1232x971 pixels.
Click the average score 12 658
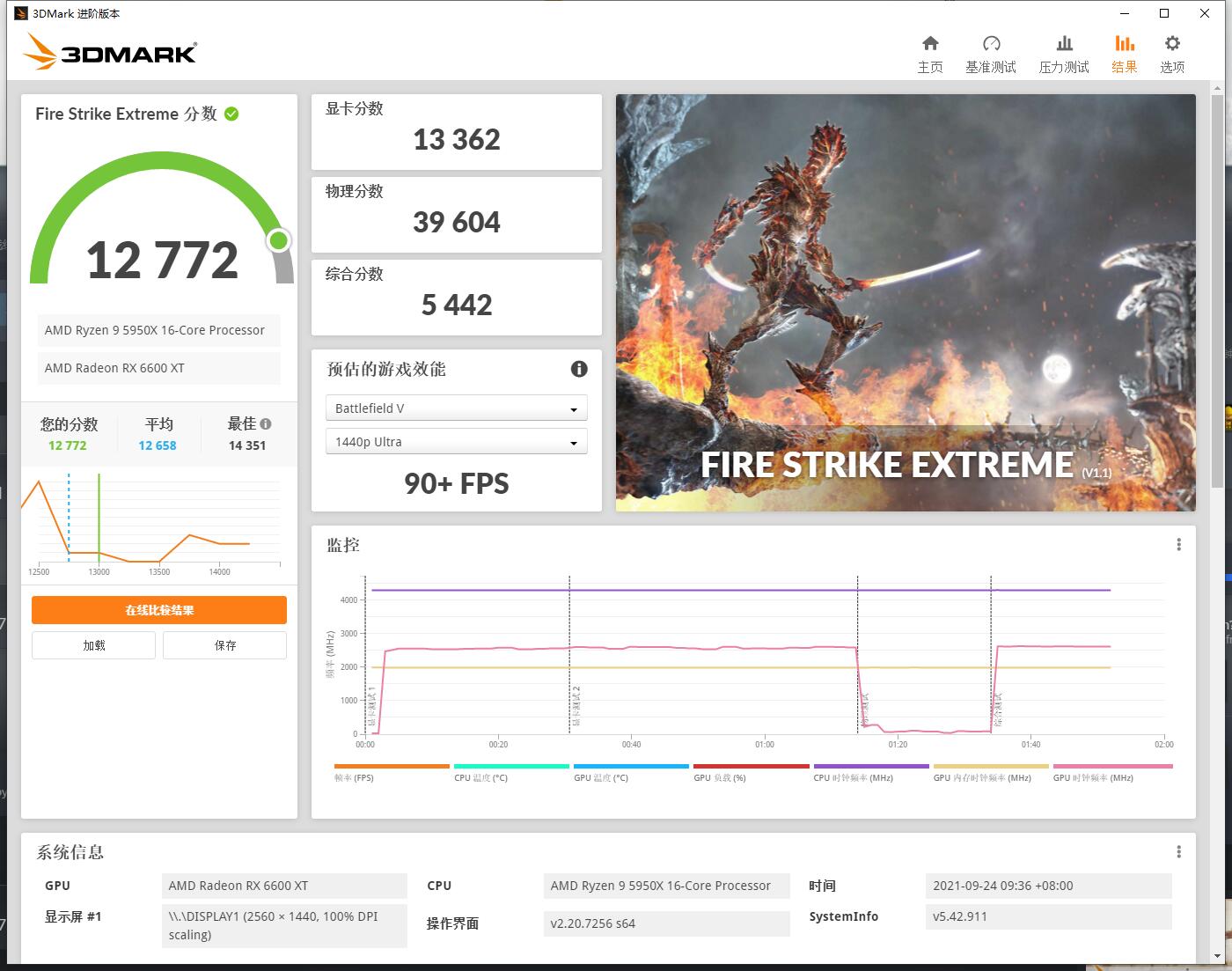tap(158, 445)
